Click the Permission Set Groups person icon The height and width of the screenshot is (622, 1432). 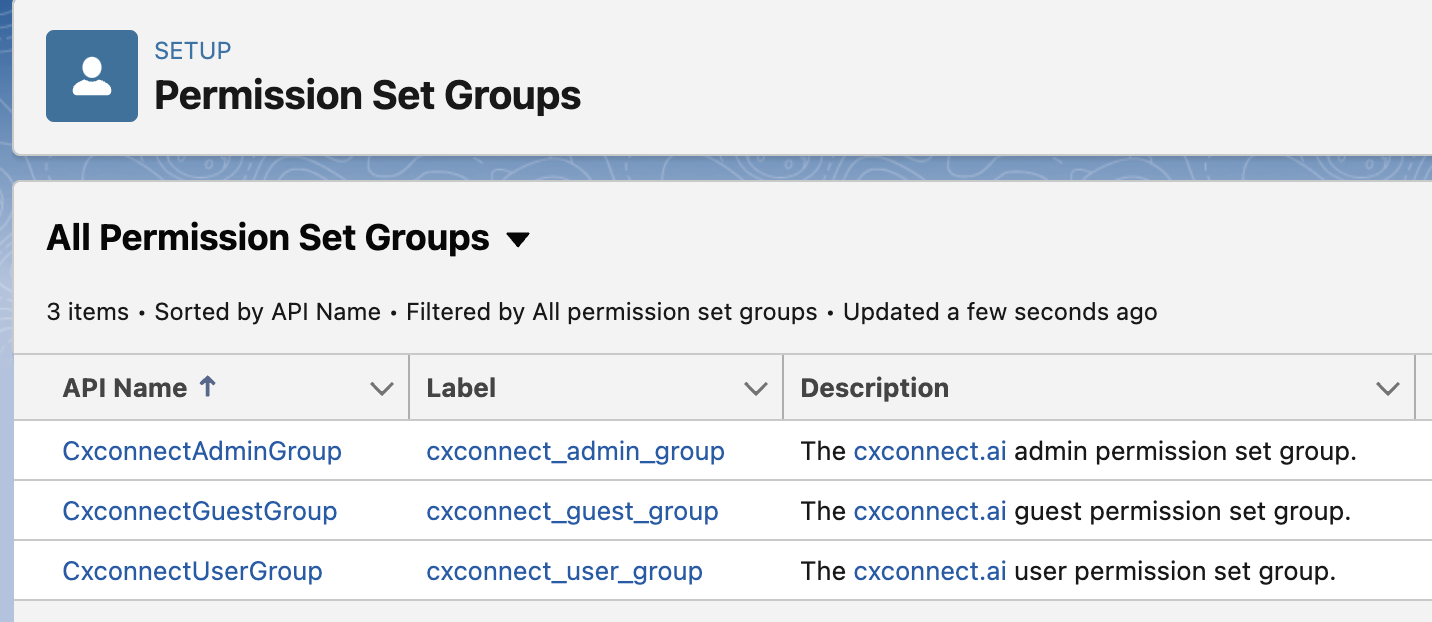tap(92, 76)
